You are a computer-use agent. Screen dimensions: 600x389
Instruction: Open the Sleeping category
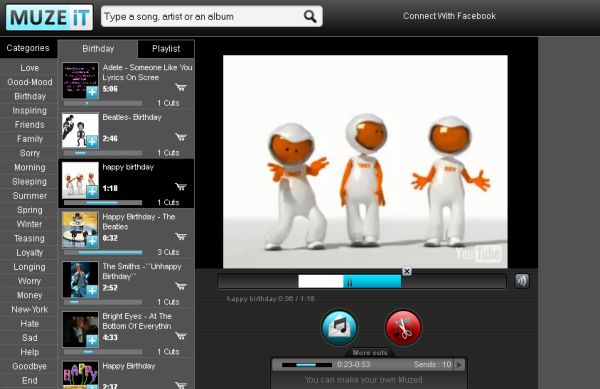(29, 182)
